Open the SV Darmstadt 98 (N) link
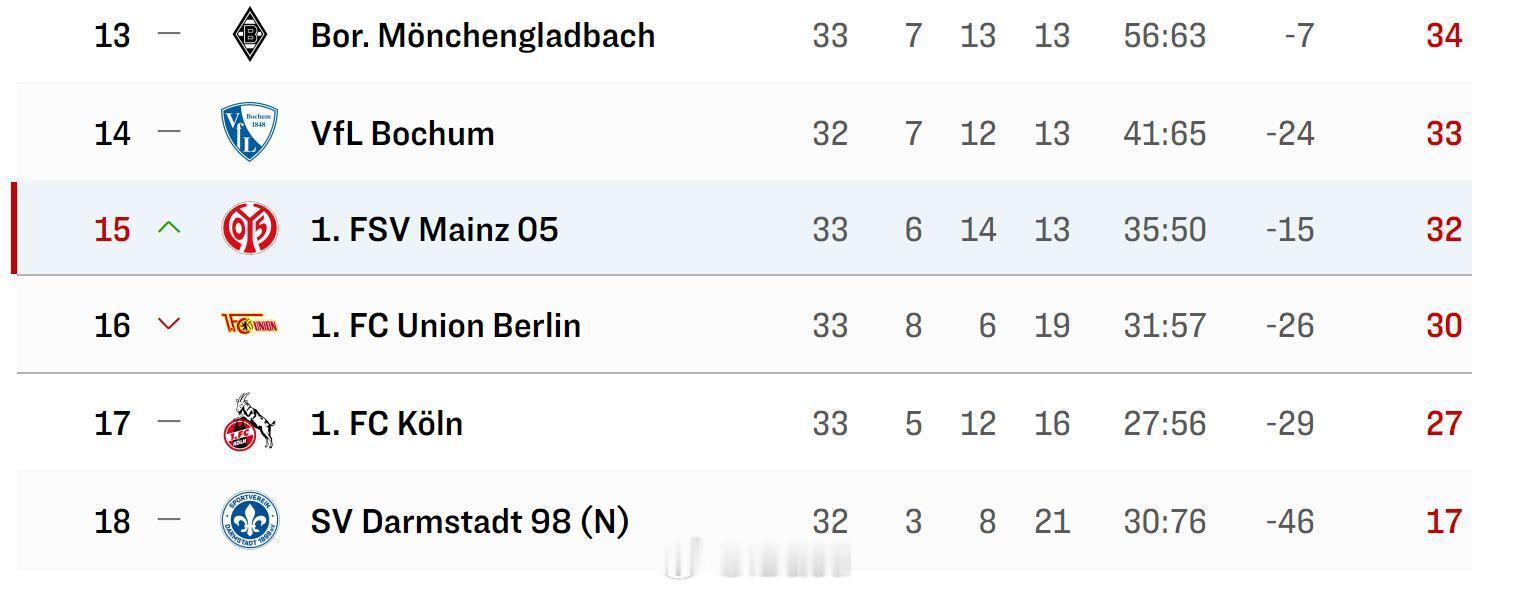 469,522
